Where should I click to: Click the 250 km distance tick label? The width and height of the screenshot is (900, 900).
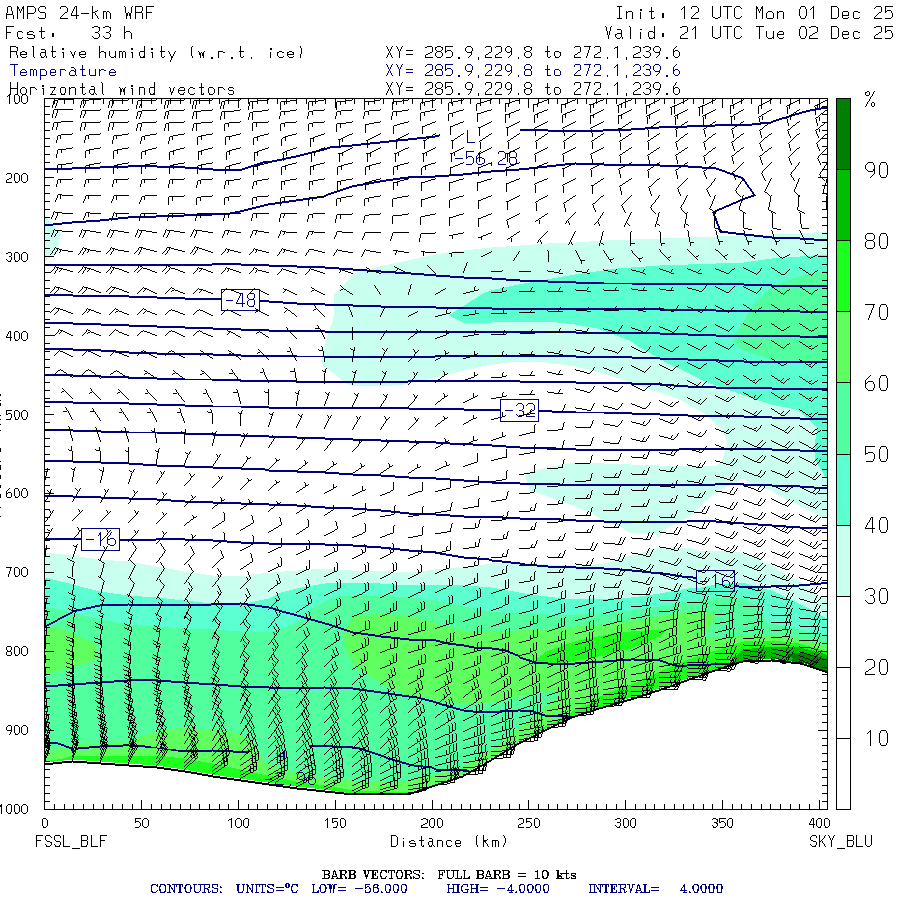(x=528, y=823)
